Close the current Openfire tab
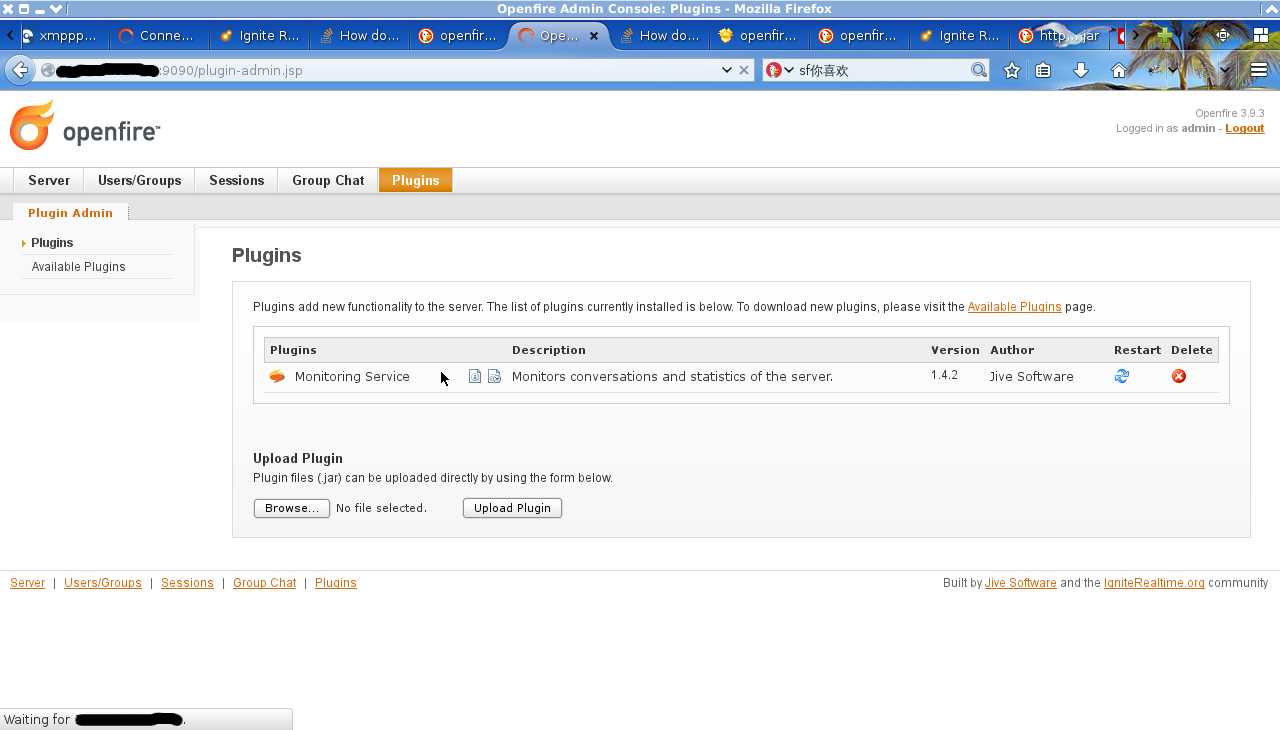Screen dimensions: 1280x730 click(x=594, y=36)
